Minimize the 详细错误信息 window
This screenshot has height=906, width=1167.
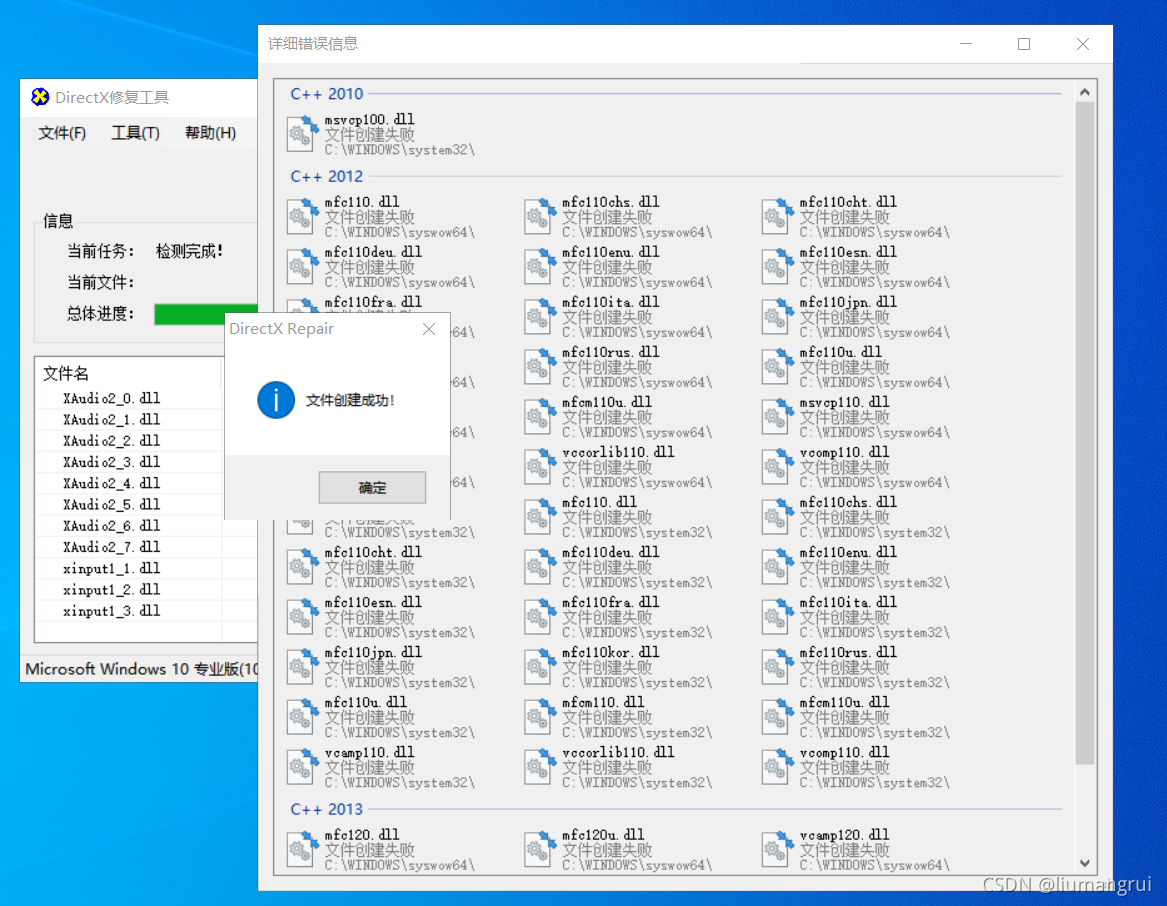click(966, 44)
